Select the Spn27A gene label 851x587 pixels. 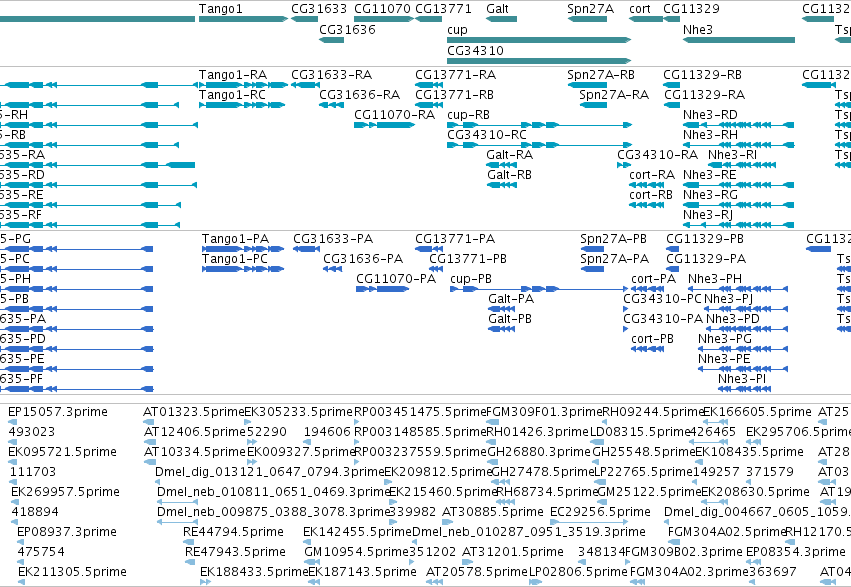pos(590,9)
